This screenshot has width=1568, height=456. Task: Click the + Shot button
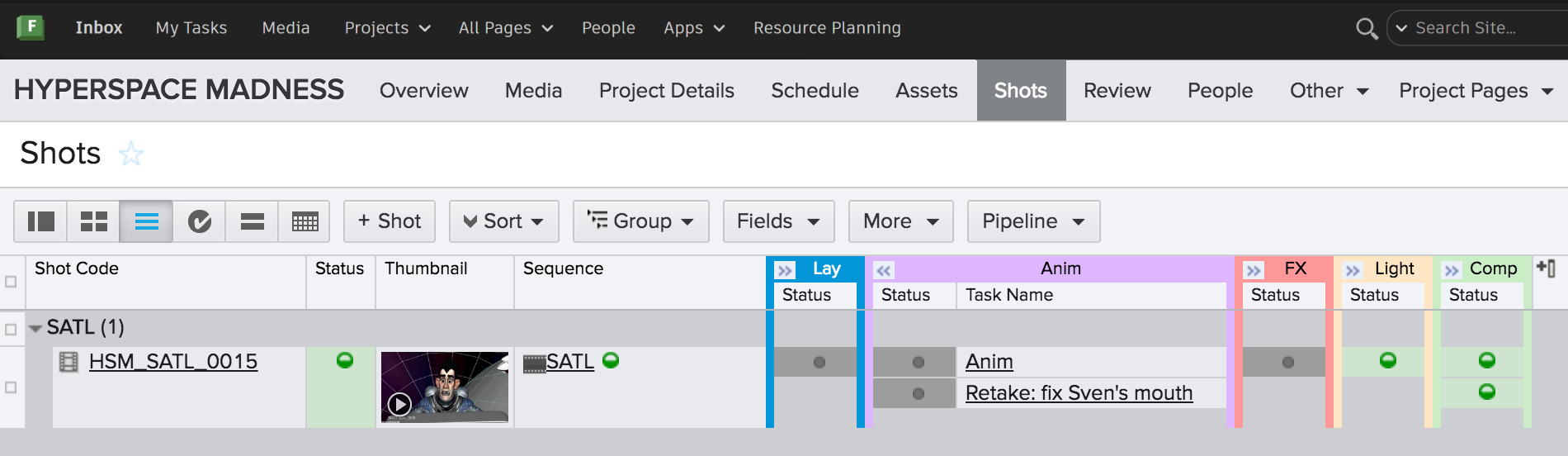pyautogui.click(x=389, y=221)
